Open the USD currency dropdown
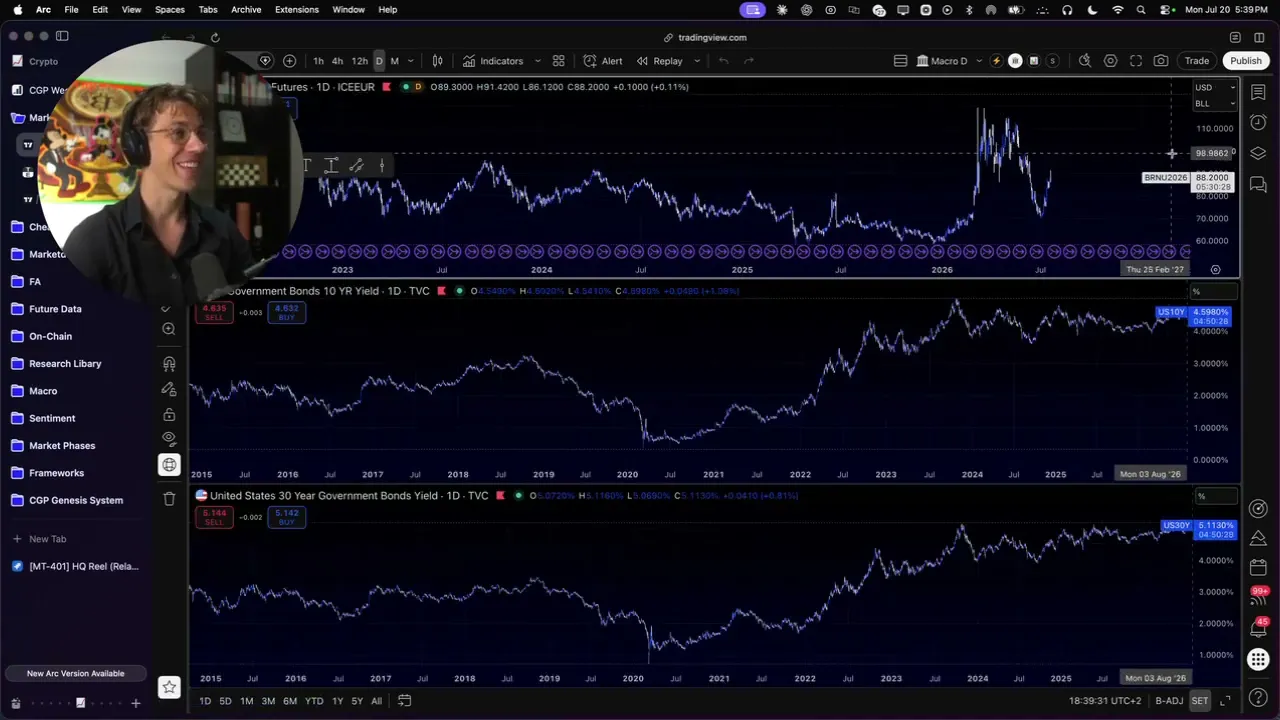1280x720 pixels. coord(1215,87)
